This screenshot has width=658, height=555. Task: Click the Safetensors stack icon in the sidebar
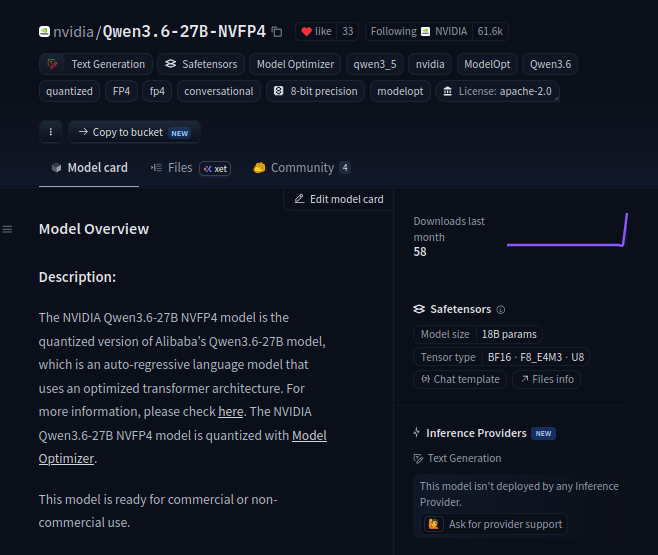pos(419,309)
